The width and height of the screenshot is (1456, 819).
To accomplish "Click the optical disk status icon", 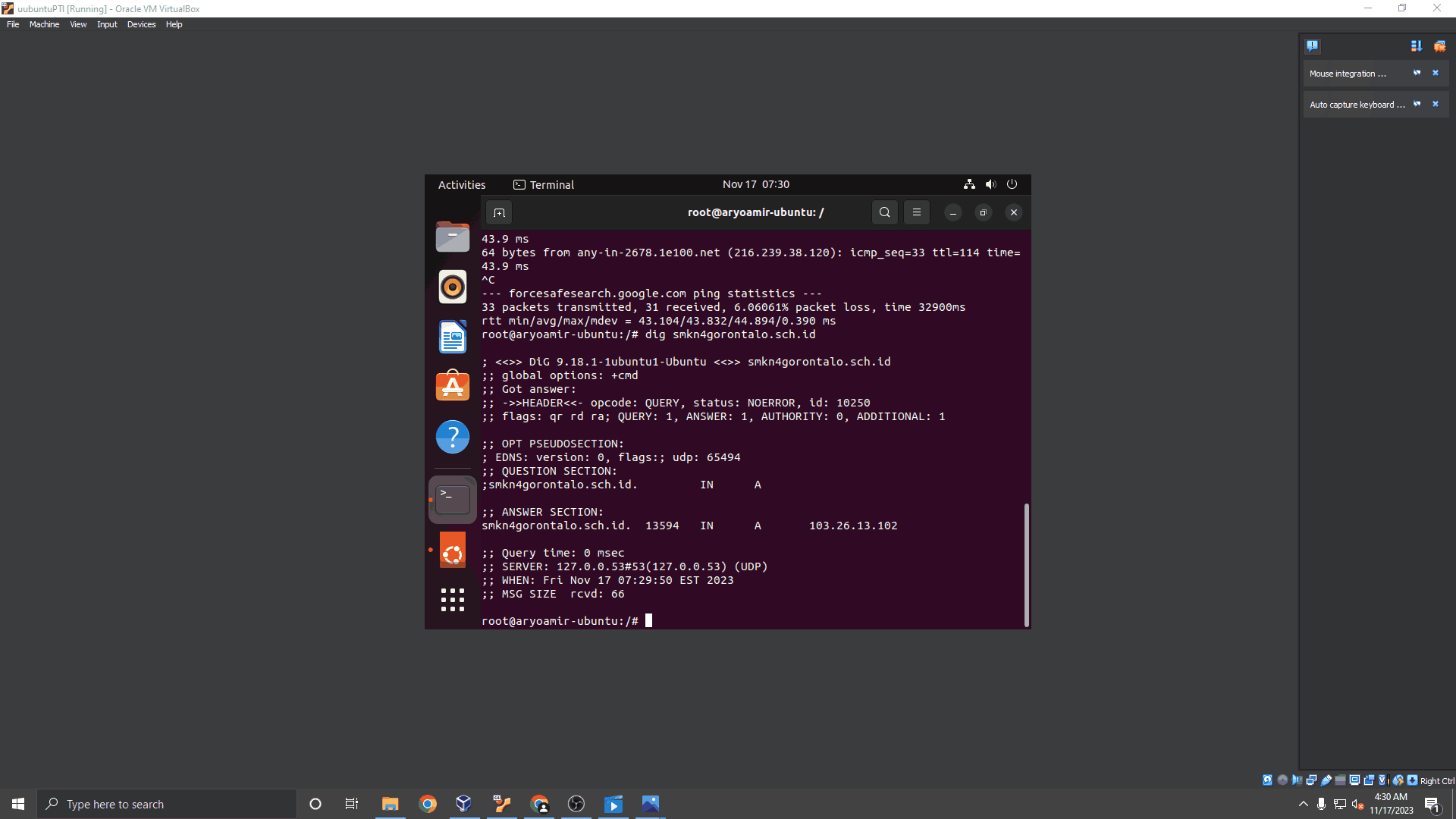I will click(x=1282, y=780).
